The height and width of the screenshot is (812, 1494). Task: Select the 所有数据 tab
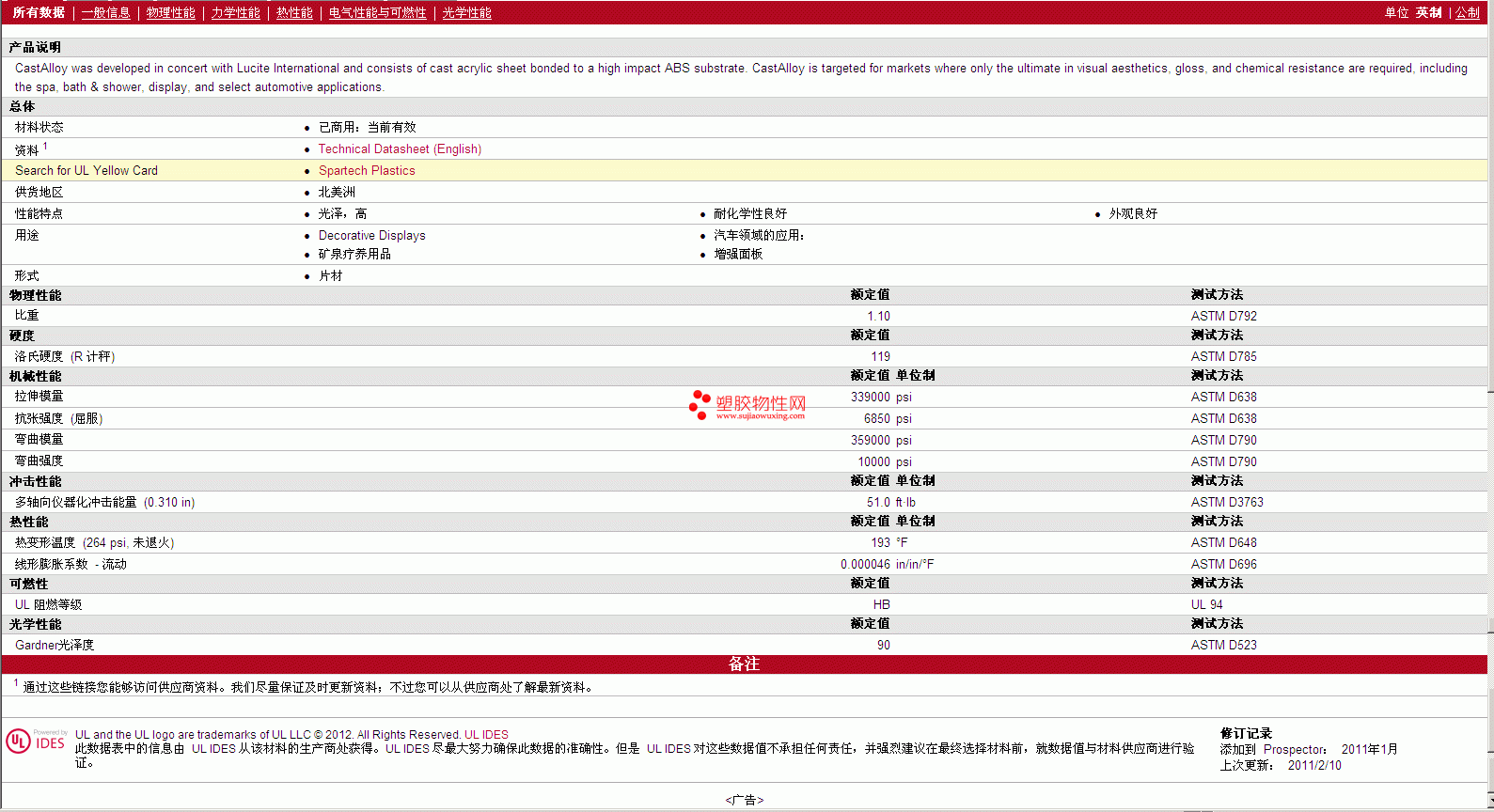(39, 12)
